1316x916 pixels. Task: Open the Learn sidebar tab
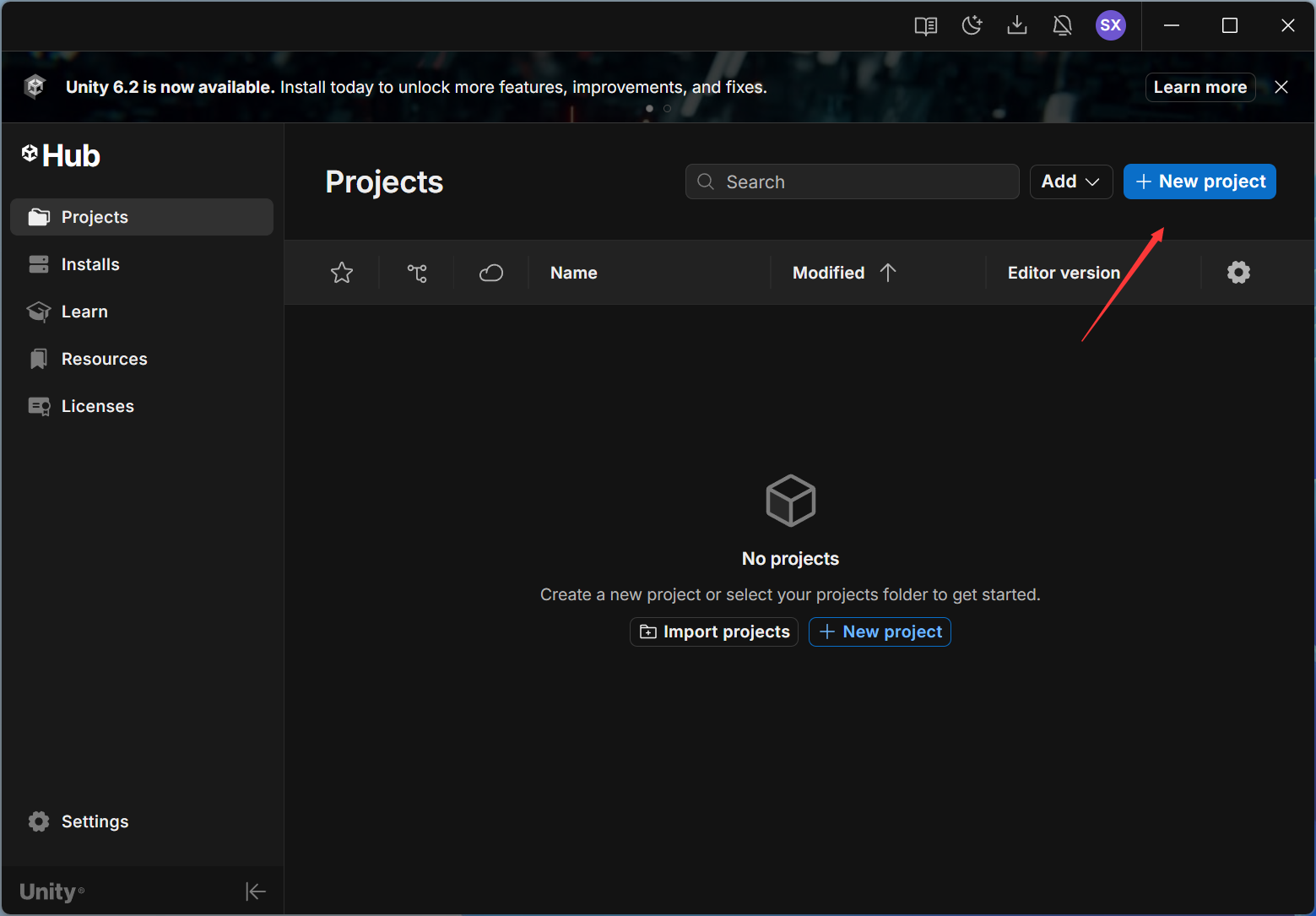[x=142, y=312]
